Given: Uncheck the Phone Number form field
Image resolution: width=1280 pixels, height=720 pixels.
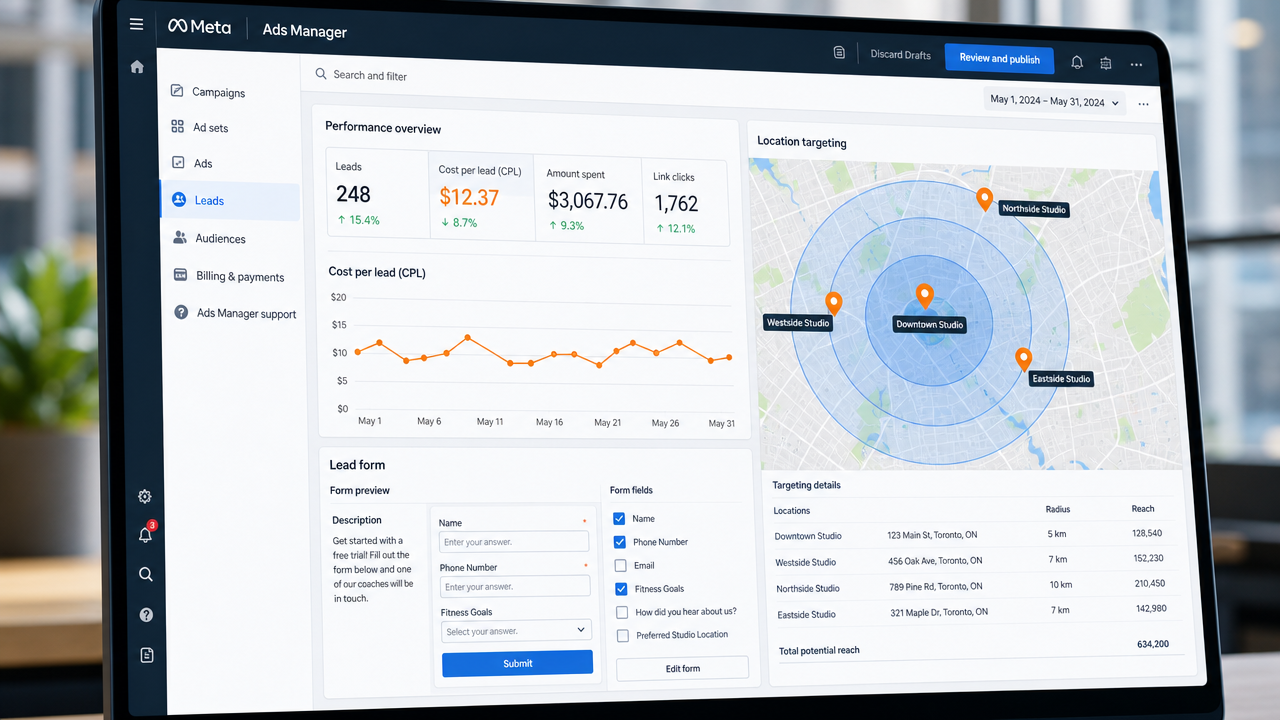Looking at the screenshot, I should coord(620,541).
